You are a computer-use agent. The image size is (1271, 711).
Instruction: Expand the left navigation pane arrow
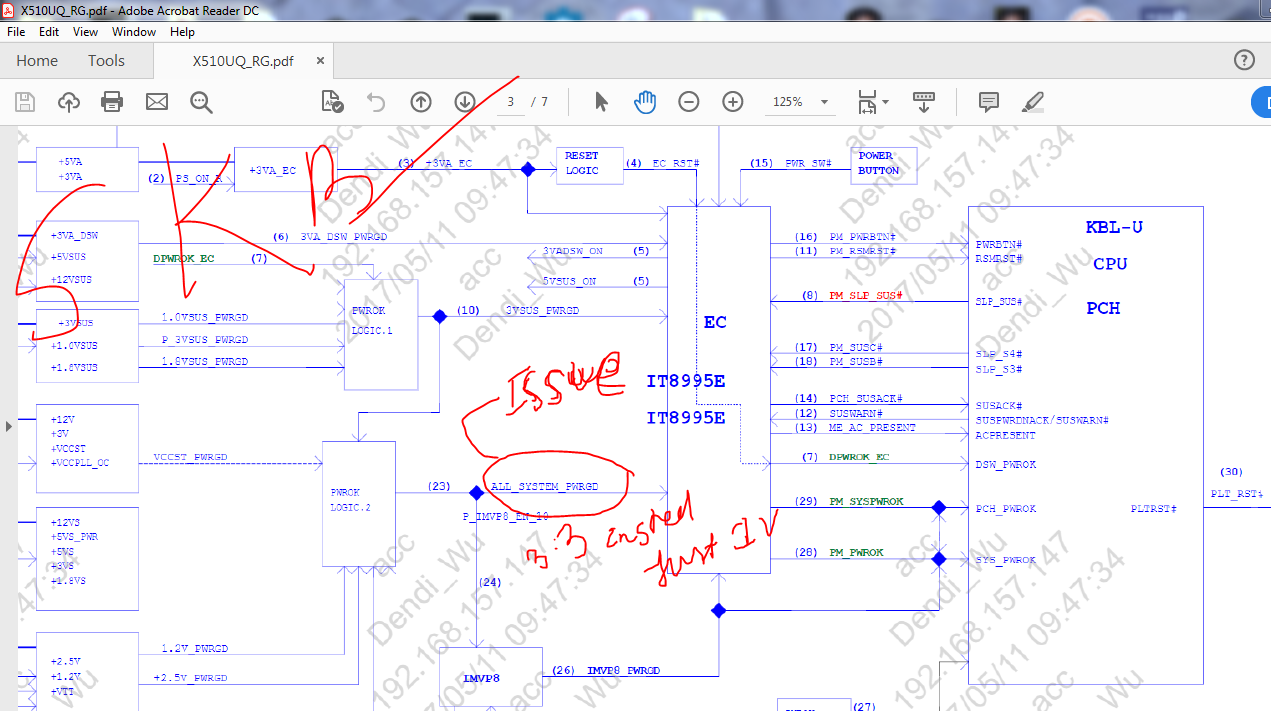tap(9, 426)
